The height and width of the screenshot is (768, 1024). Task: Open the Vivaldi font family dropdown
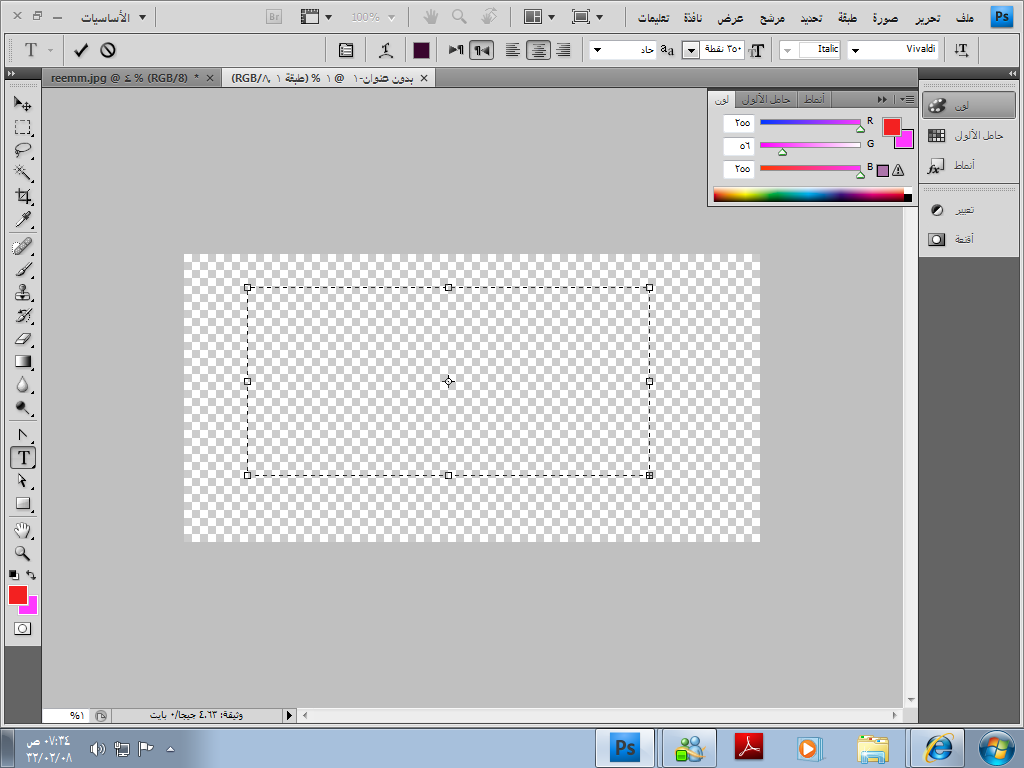coord(855,50)
